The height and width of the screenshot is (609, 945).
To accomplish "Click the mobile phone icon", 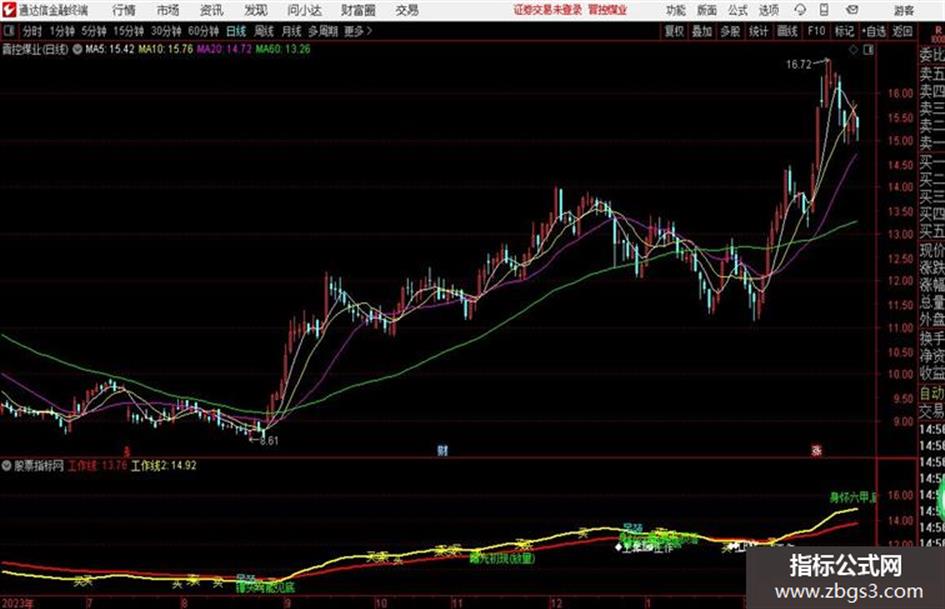I will 824,10.
